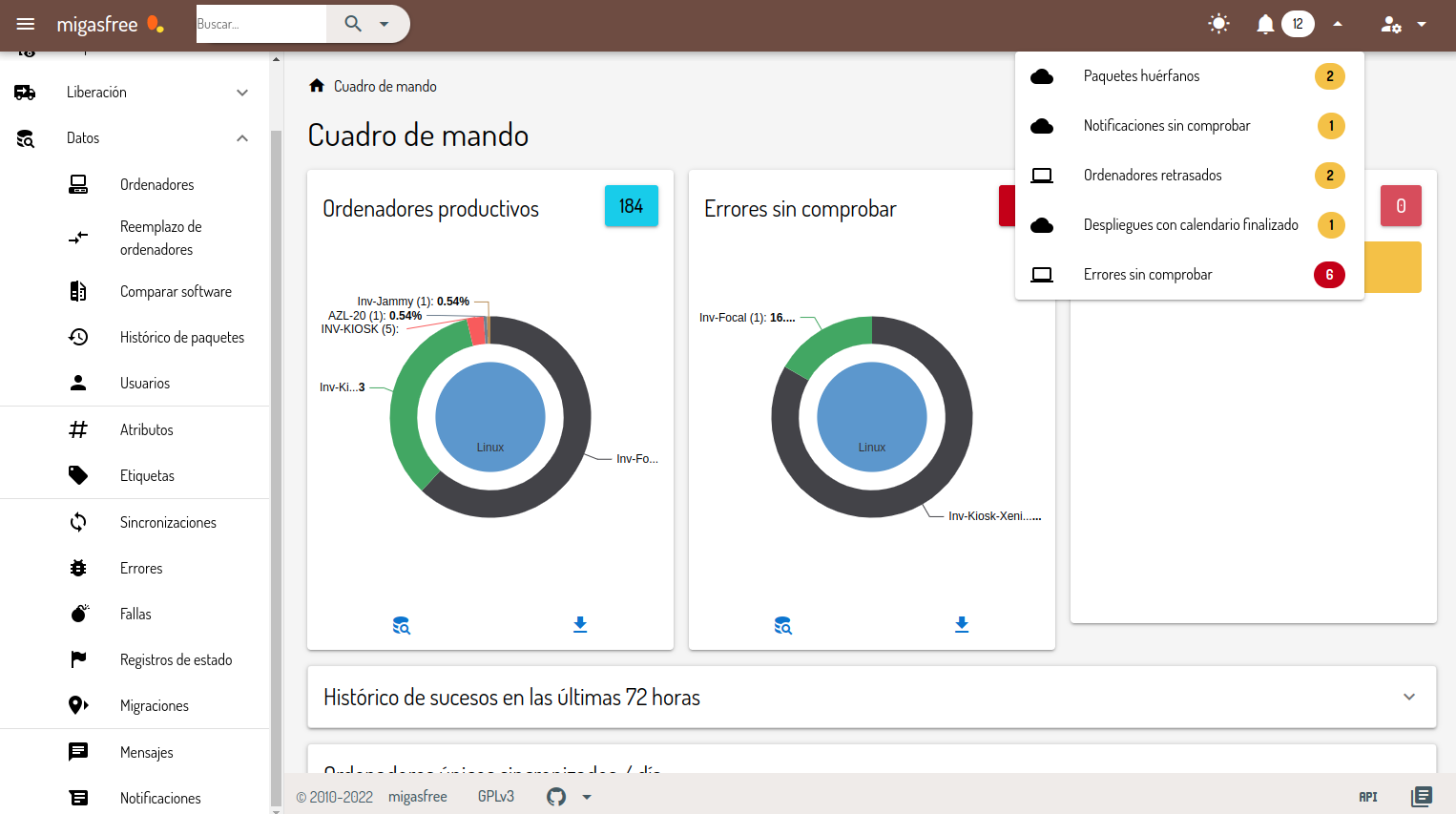Select Paquetes huérfanos alert entry
1456x814 pixels.
[x=1190, y=76]
